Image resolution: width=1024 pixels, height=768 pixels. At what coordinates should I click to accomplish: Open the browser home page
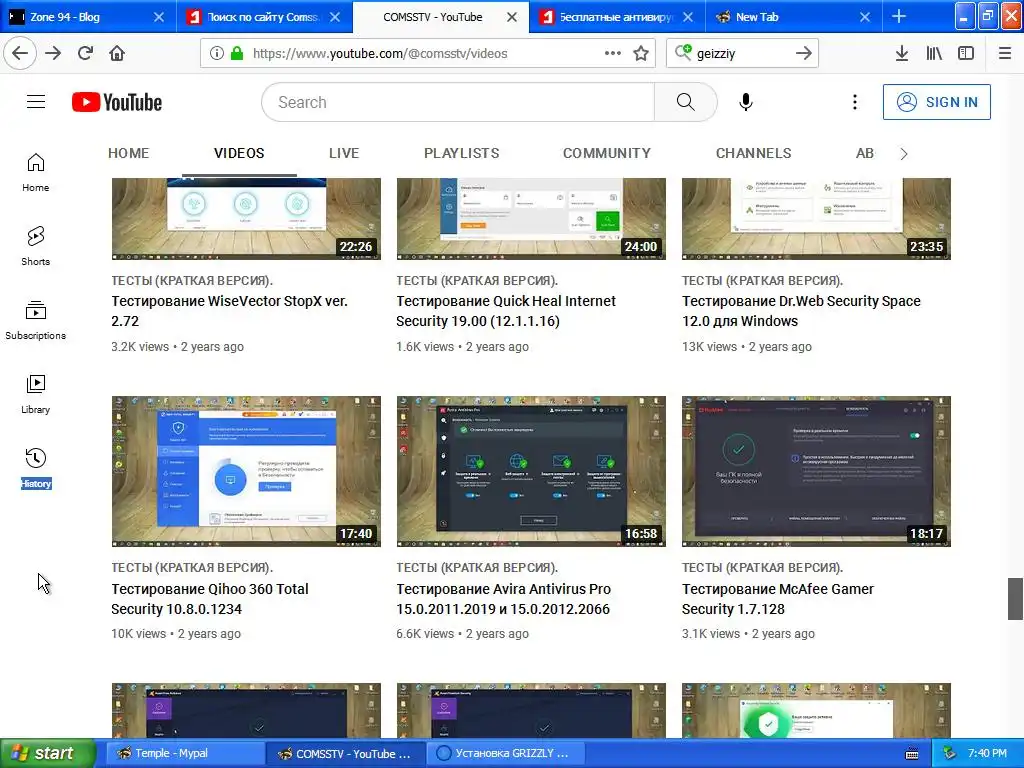click(117, 53)
